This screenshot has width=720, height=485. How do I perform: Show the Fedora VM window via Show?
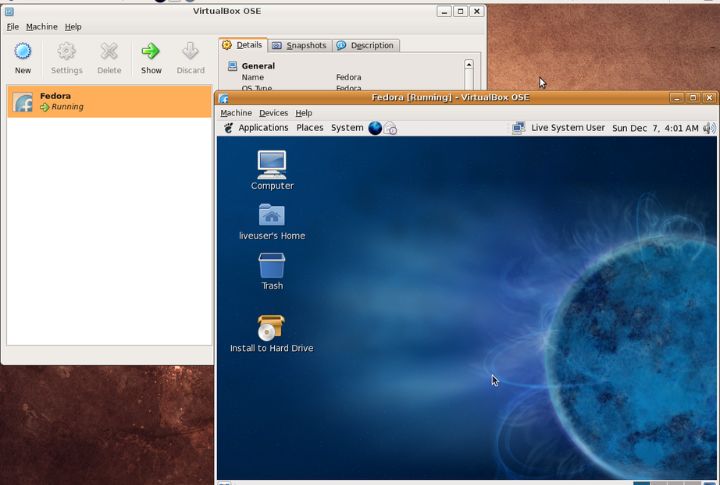click(151, 58)
